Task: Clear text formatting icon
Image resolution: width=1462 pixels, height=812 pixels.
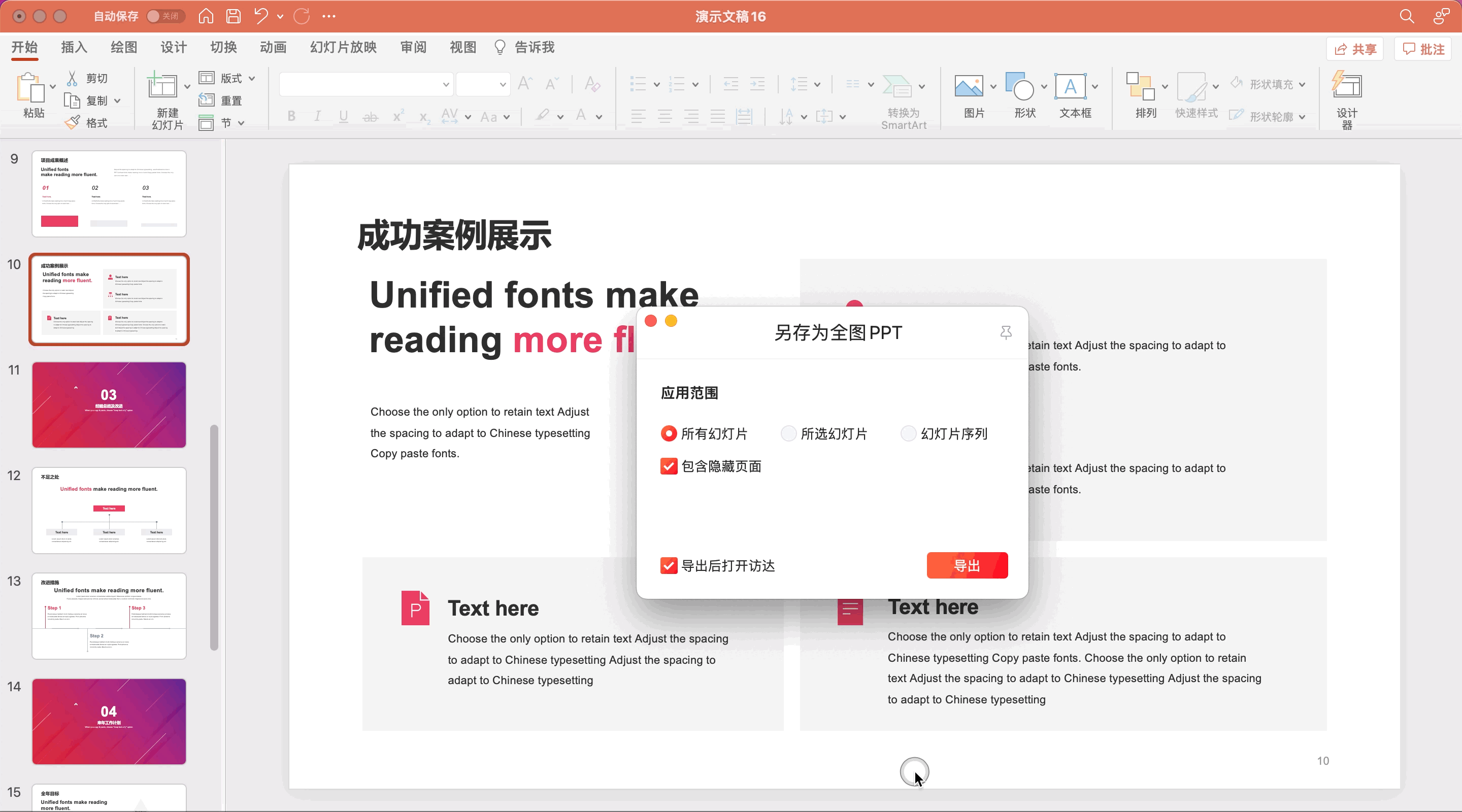Action: (592, 84)
